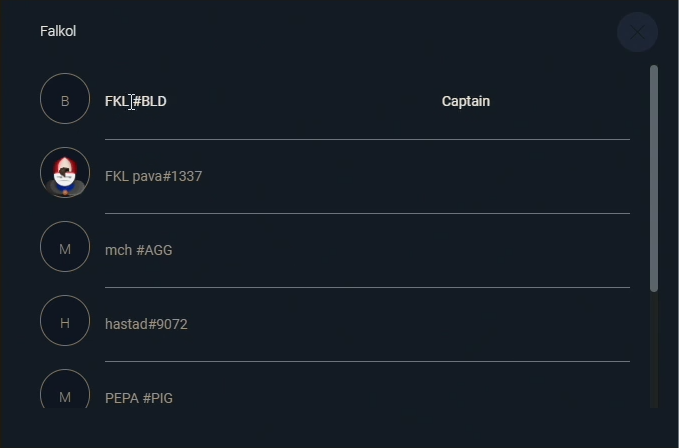The height and width of the screenshot is (448, 679).
Task: Select player name PEPA #PIG
Action: point(139,398)
